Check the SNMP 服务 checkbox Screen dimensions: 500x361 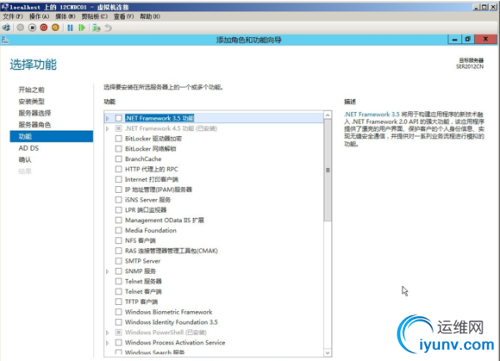pyautogui.click(x=118, y=271)
